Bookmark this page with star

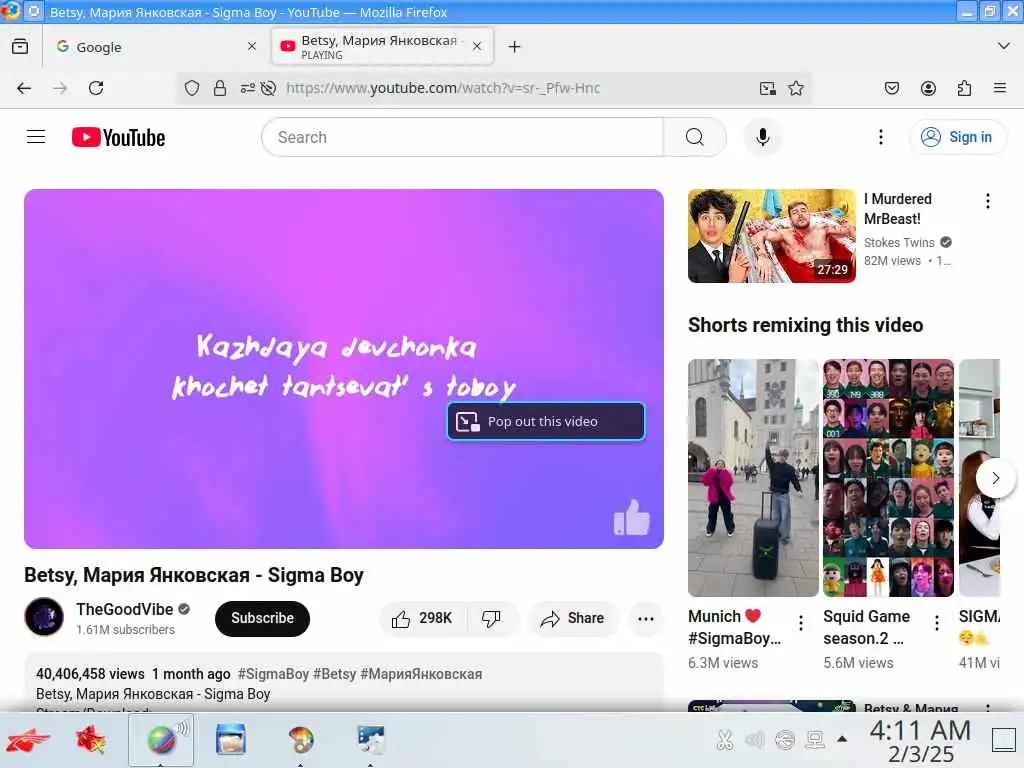pos(795,88)
